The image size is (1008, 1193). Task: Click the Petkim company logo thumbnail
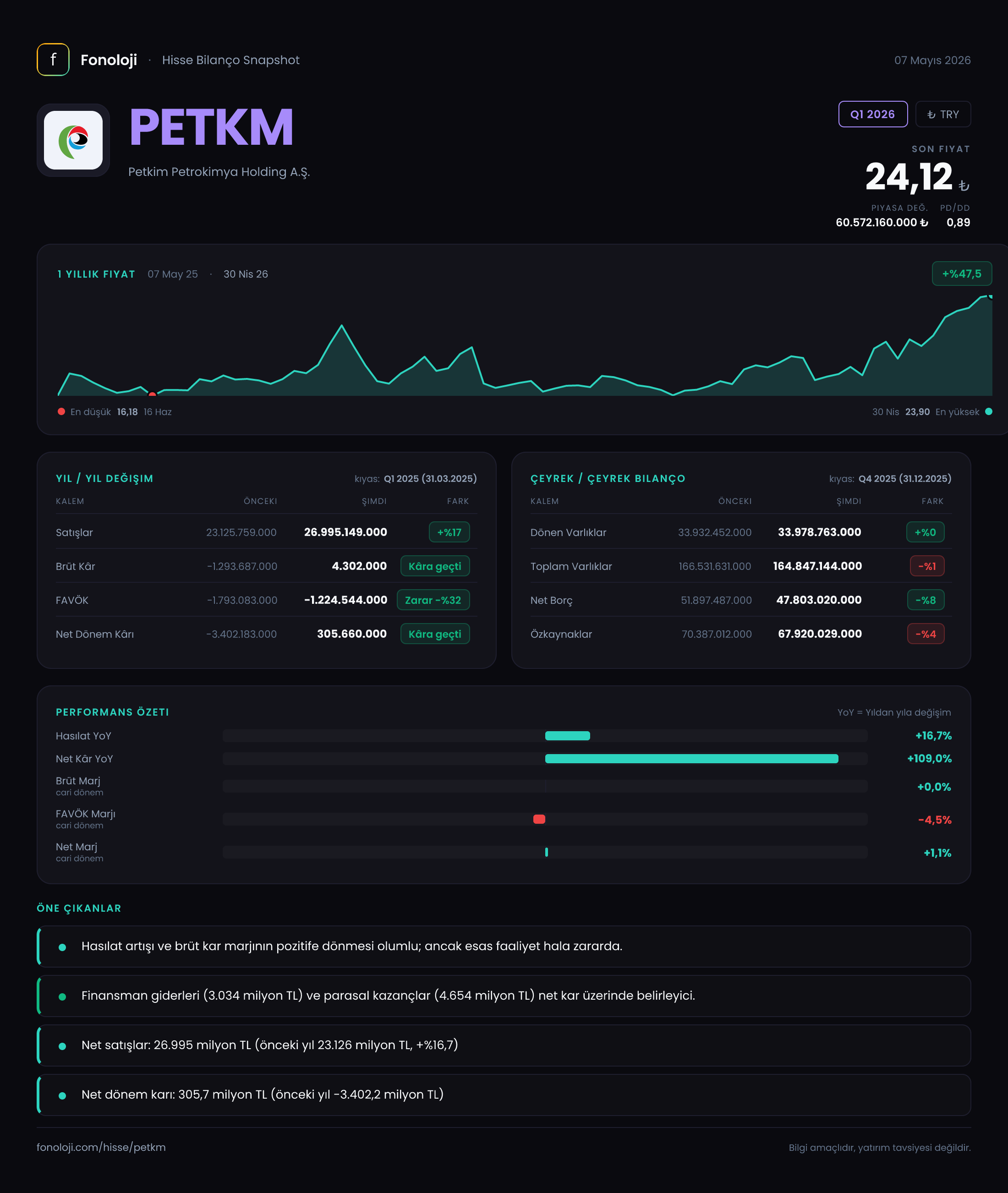pos(73,140)
